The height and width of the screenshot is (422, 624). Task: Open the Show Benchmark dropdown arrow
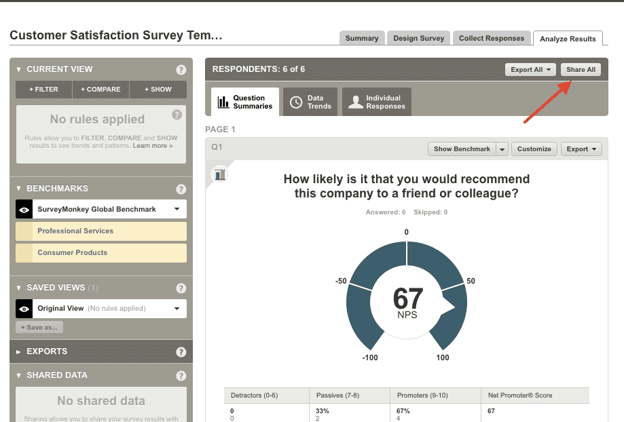pos(502,149)
